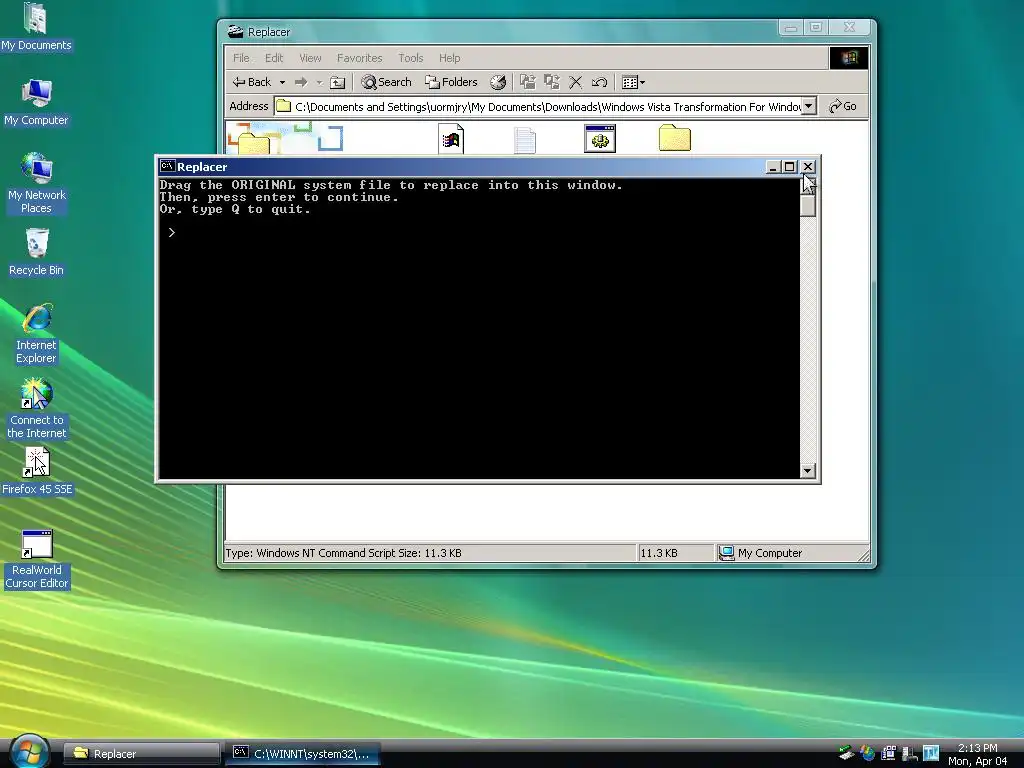Switch to Replacer folder taskbar button

142,754
